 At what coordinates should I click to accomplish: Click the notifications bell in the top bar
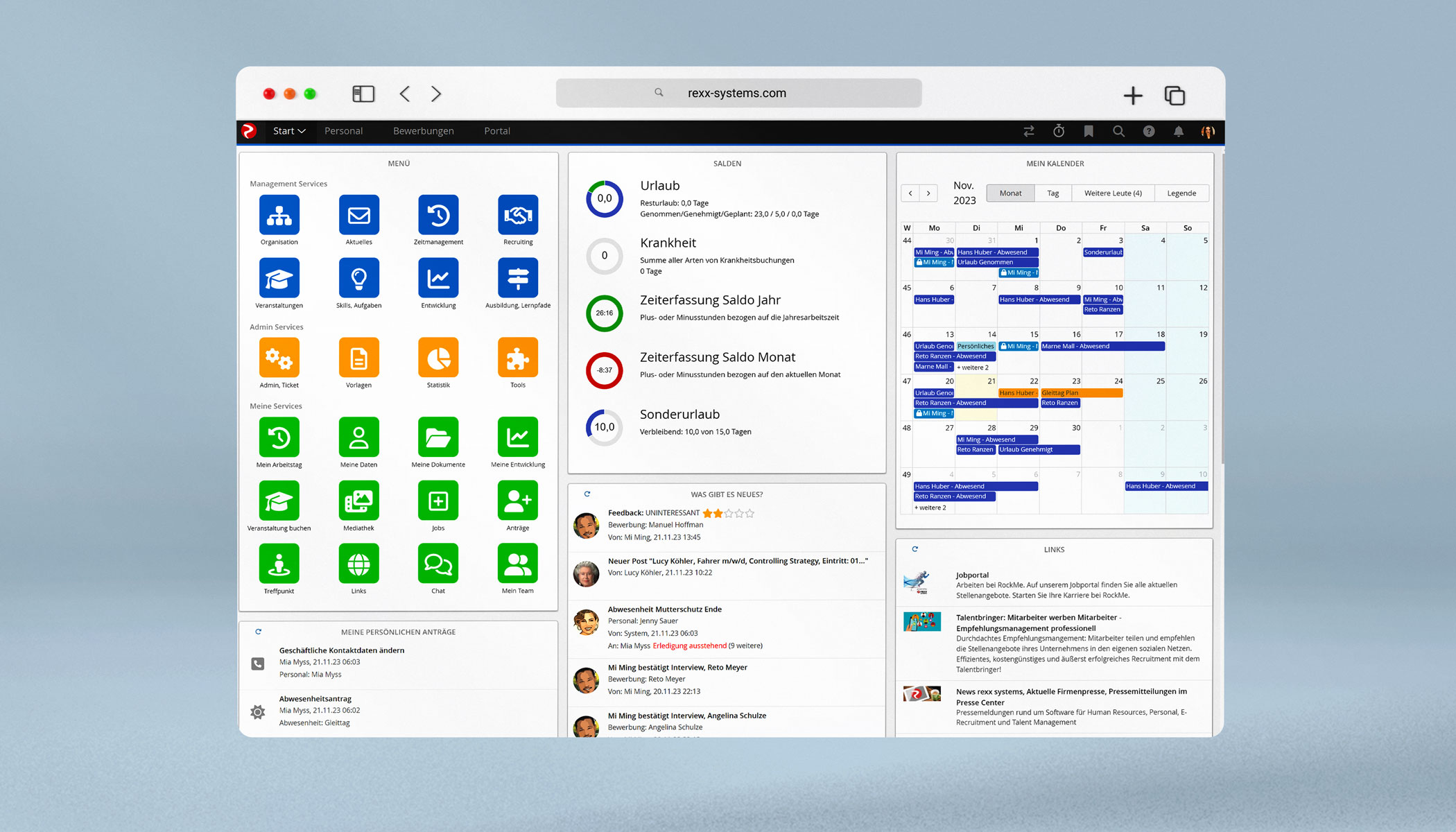(1179, 131)
